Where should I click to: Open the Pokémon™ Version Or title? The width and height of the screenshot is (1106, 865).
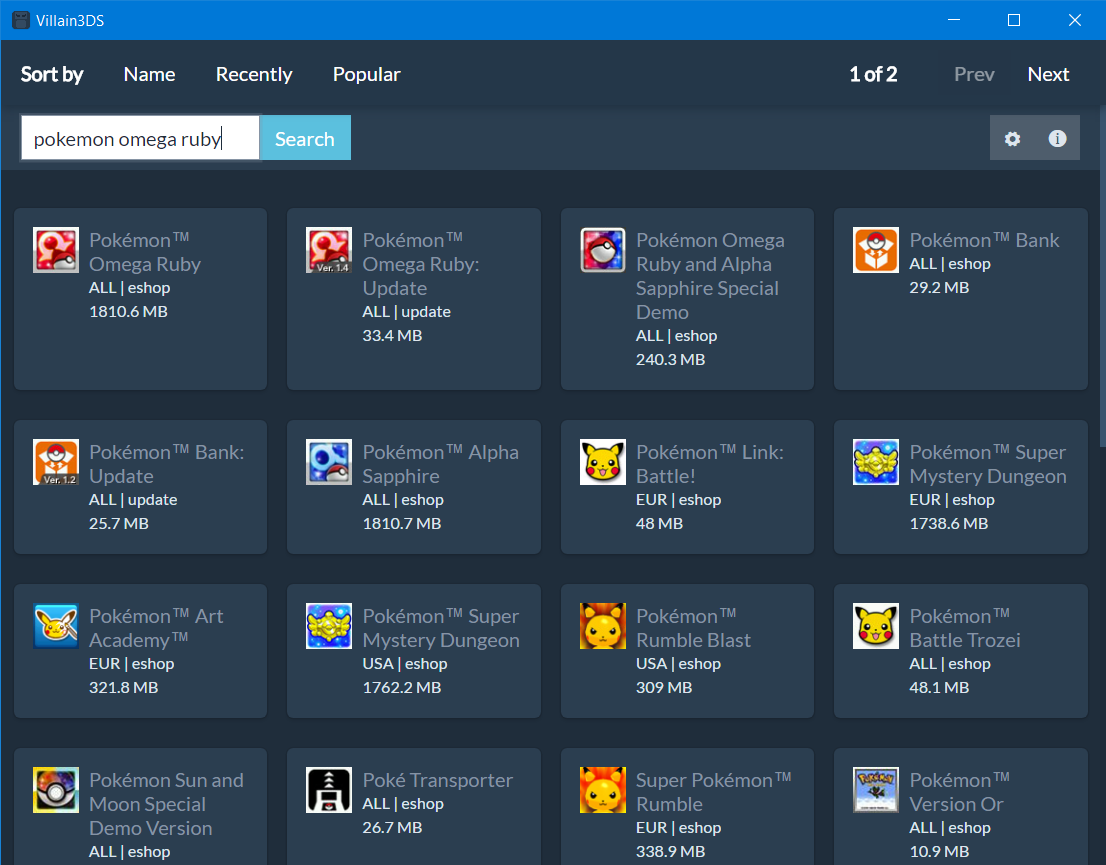(x=959, y=792)
